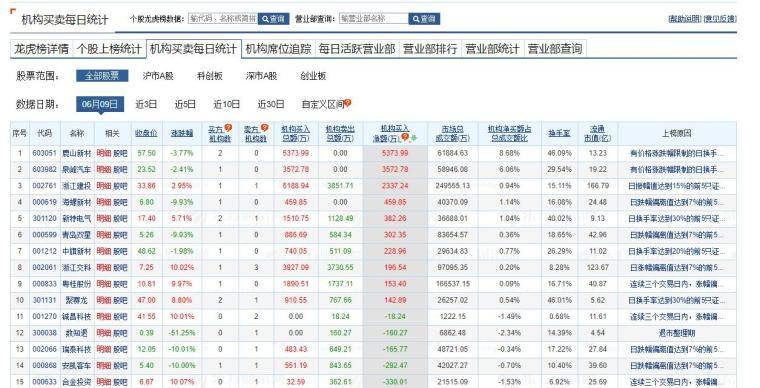Viewport: 760px width, 388px height.
Task: Open 明细 for row 000599
Action: coord(104,235)
